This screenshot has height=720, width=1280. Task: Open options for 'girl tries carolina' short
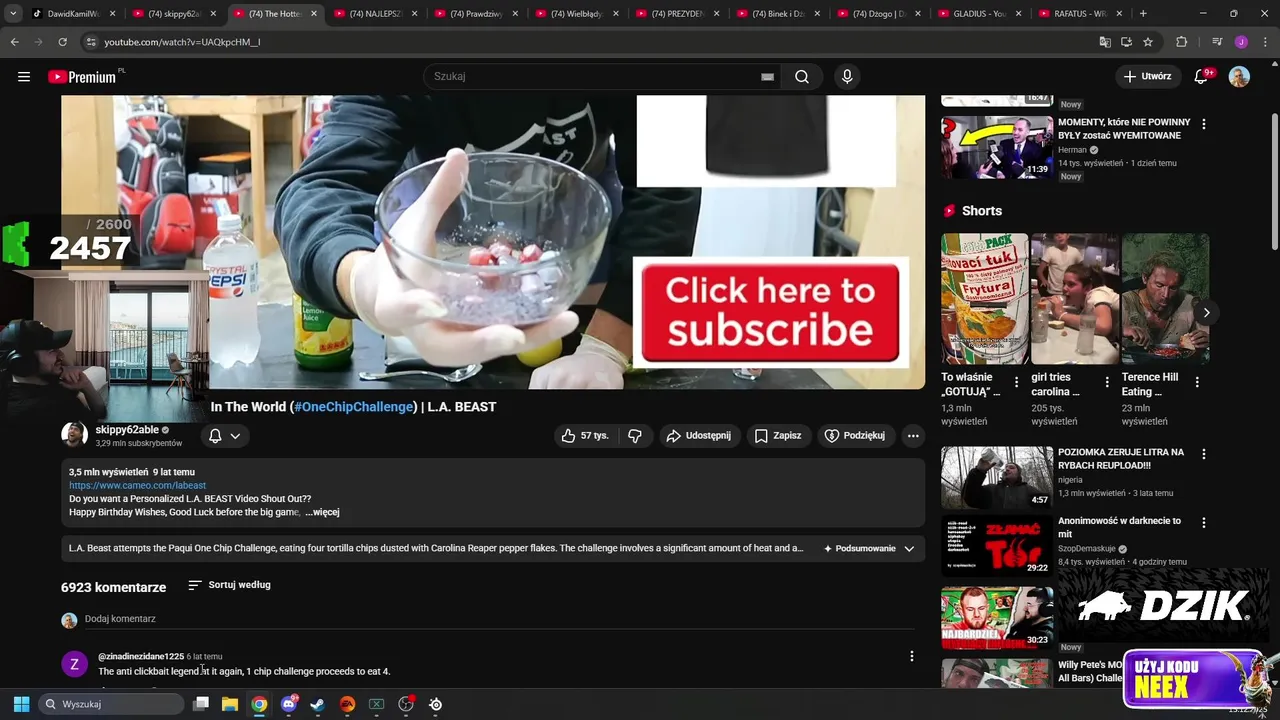click(x=1107, y=382)
